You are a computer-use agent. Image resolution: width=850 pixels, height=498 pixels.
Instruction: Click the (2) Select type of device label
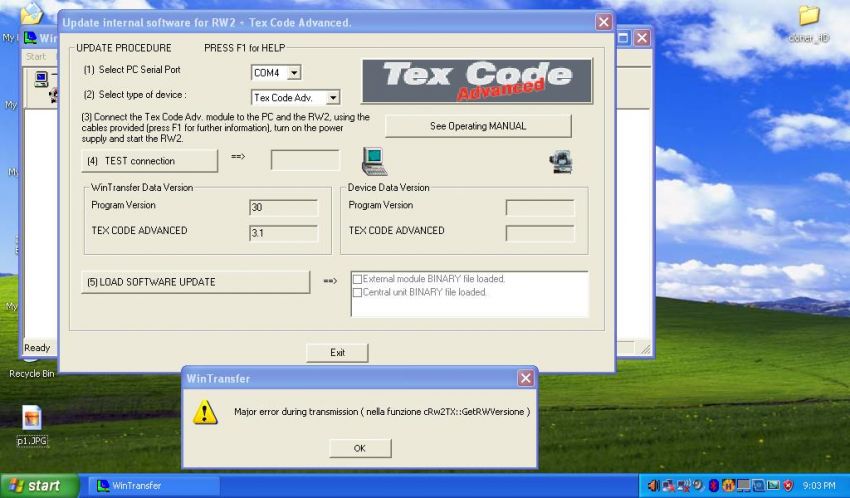tap(135, 94)
